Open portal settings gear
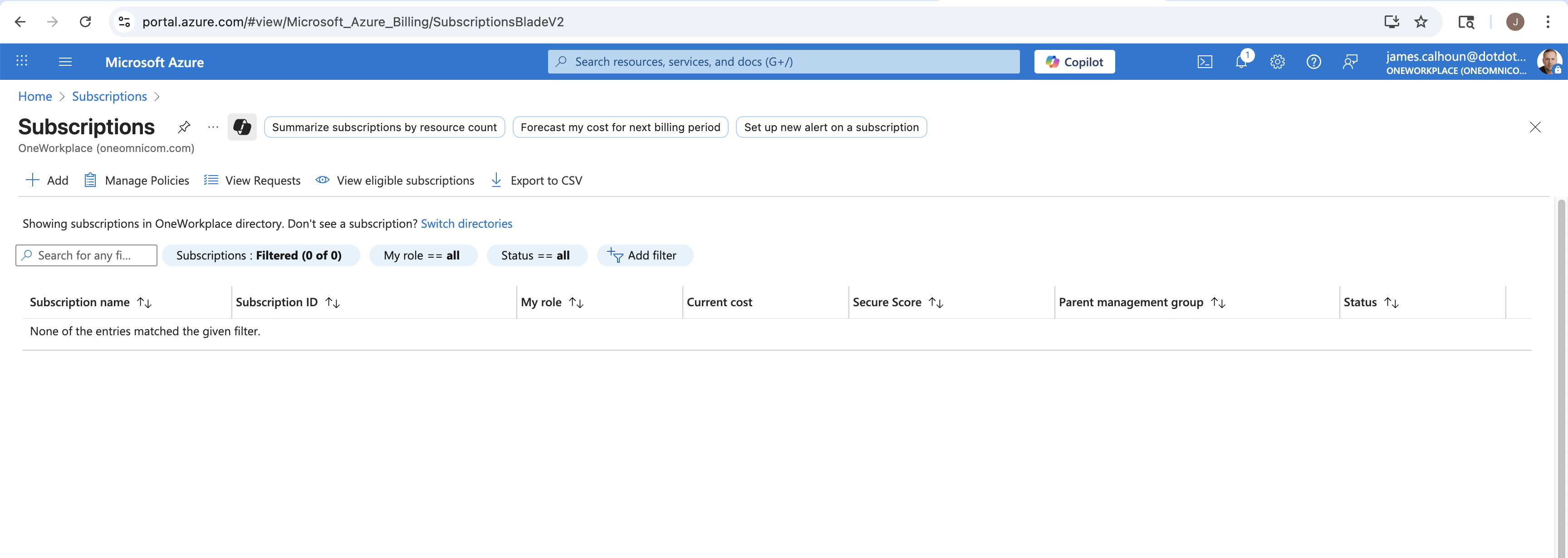1568x558 pixels. pyautogui.click(x=1277, y=62)
